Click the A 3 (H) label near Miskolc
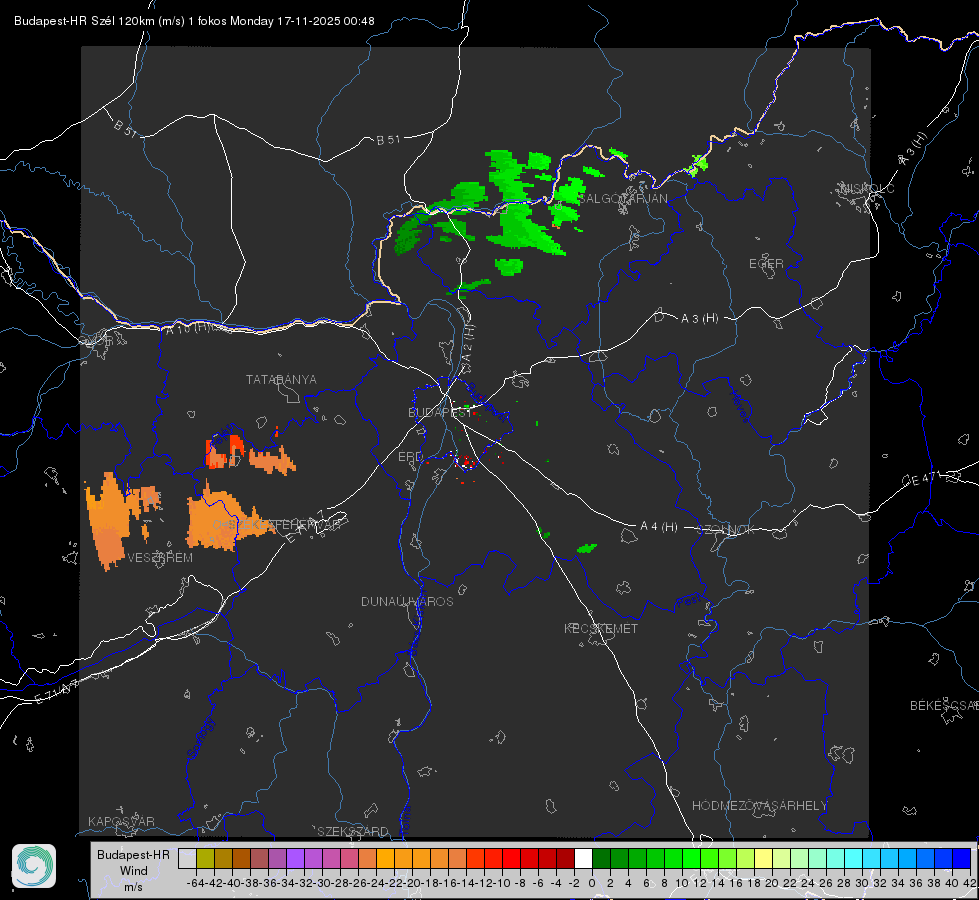979x900 pixels. coord(913,149)
